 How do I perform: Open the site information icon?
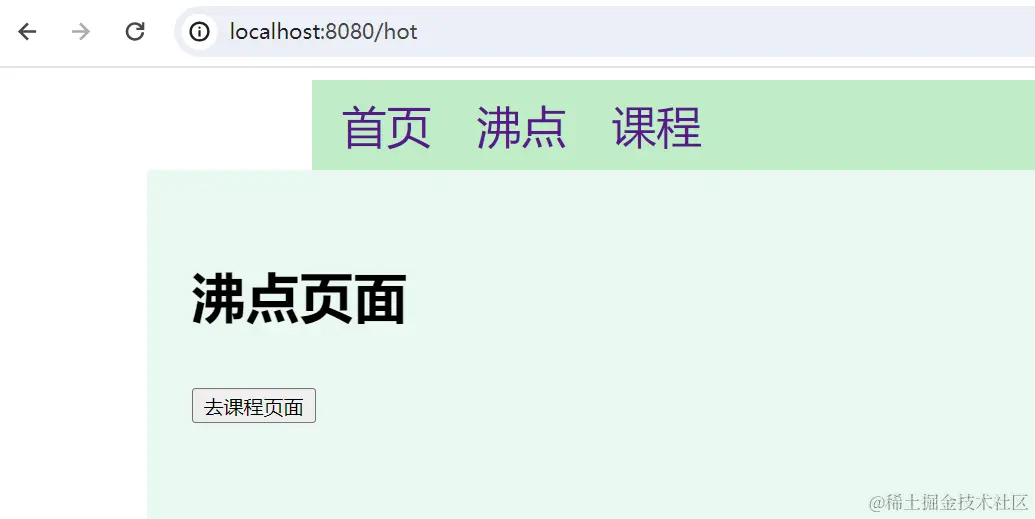[199, 32]
